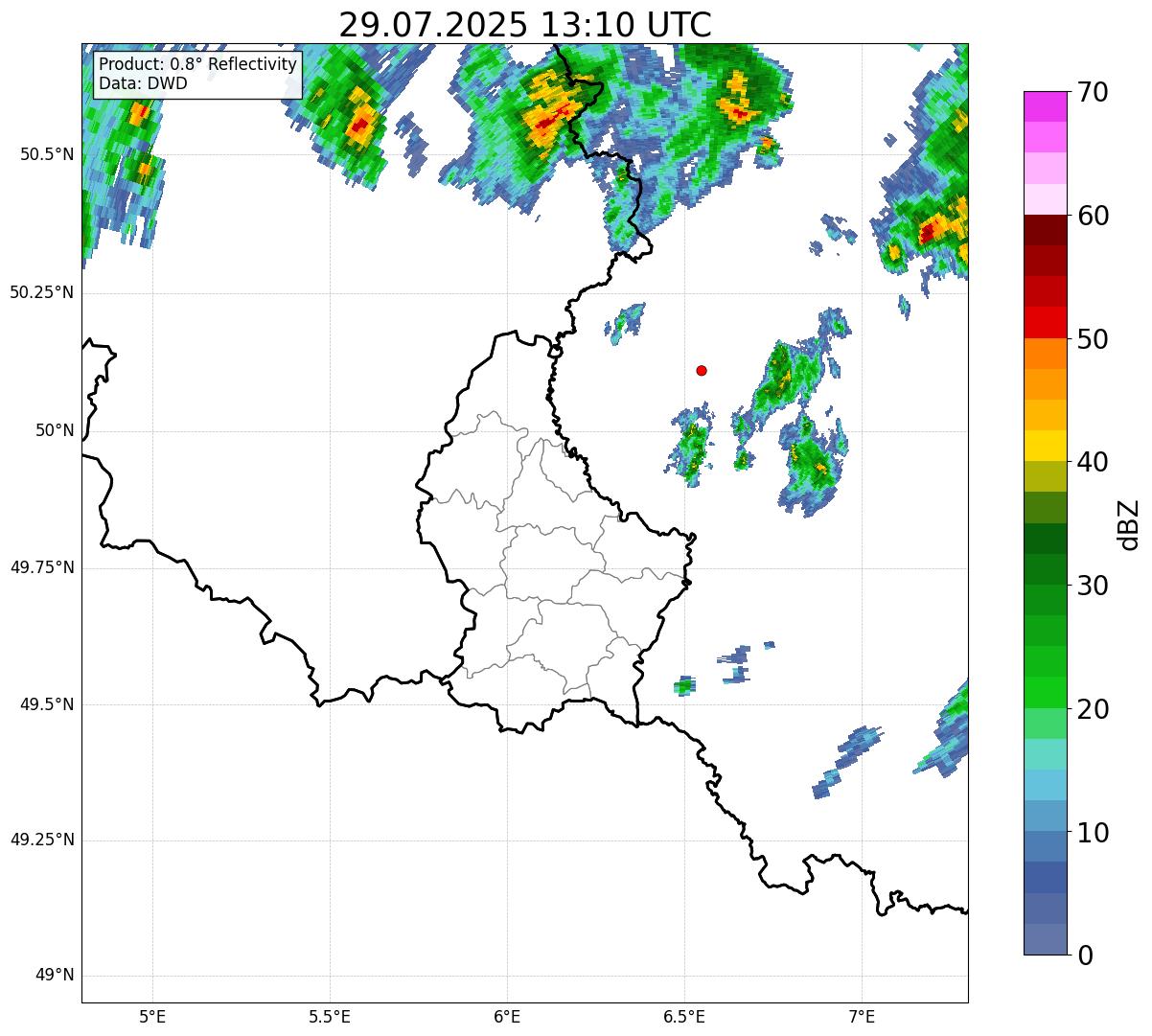Click the plot title "29.07.2025 13:10 UTC"

click(x=525, y=25)
